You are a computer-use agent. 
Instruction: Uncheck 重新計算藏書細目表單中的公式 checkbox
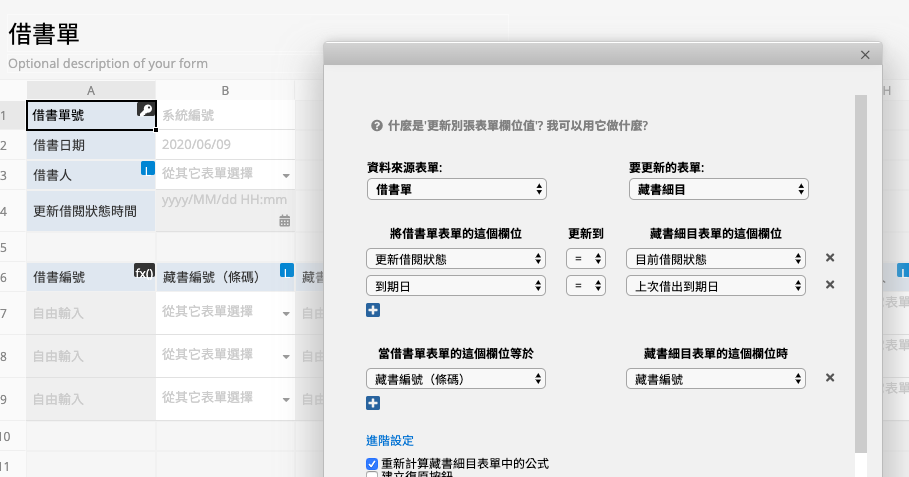pyautogui.click(x=372, y=464)
